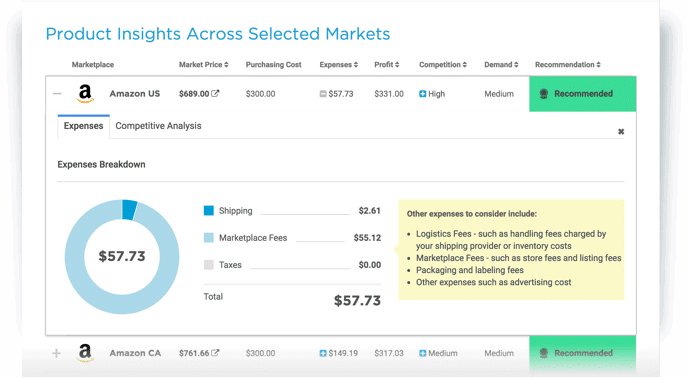Expand competition details icon next to High
This screenshot has width=689, height=378.
click(423, 94)
